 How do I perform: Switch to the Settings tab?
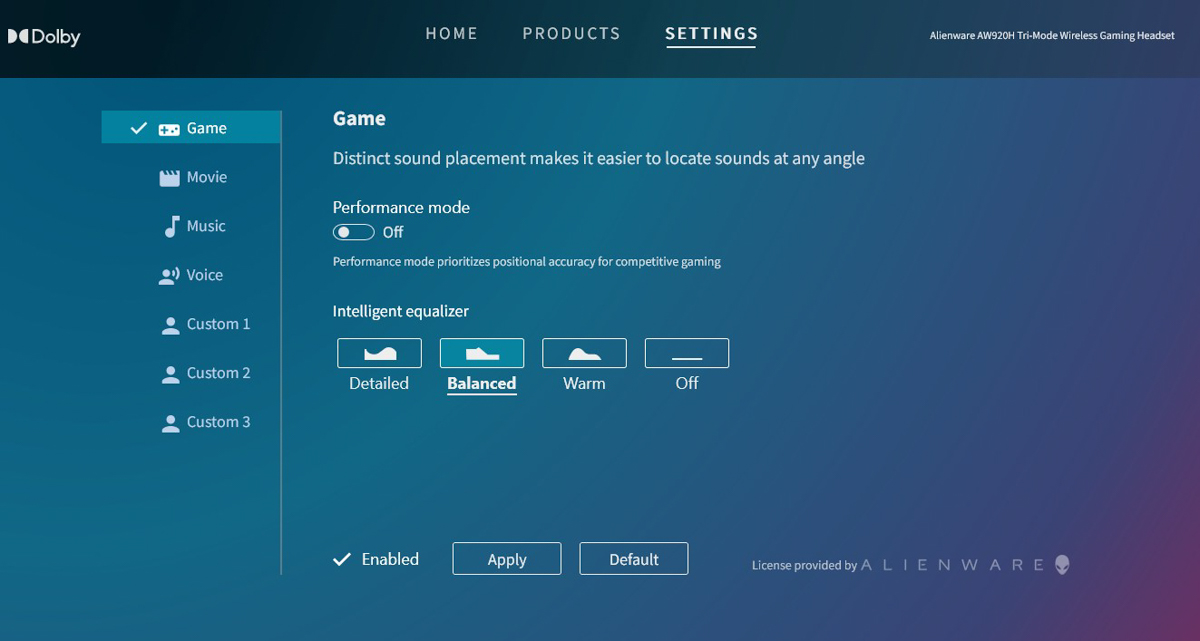[x=711, y=33]
